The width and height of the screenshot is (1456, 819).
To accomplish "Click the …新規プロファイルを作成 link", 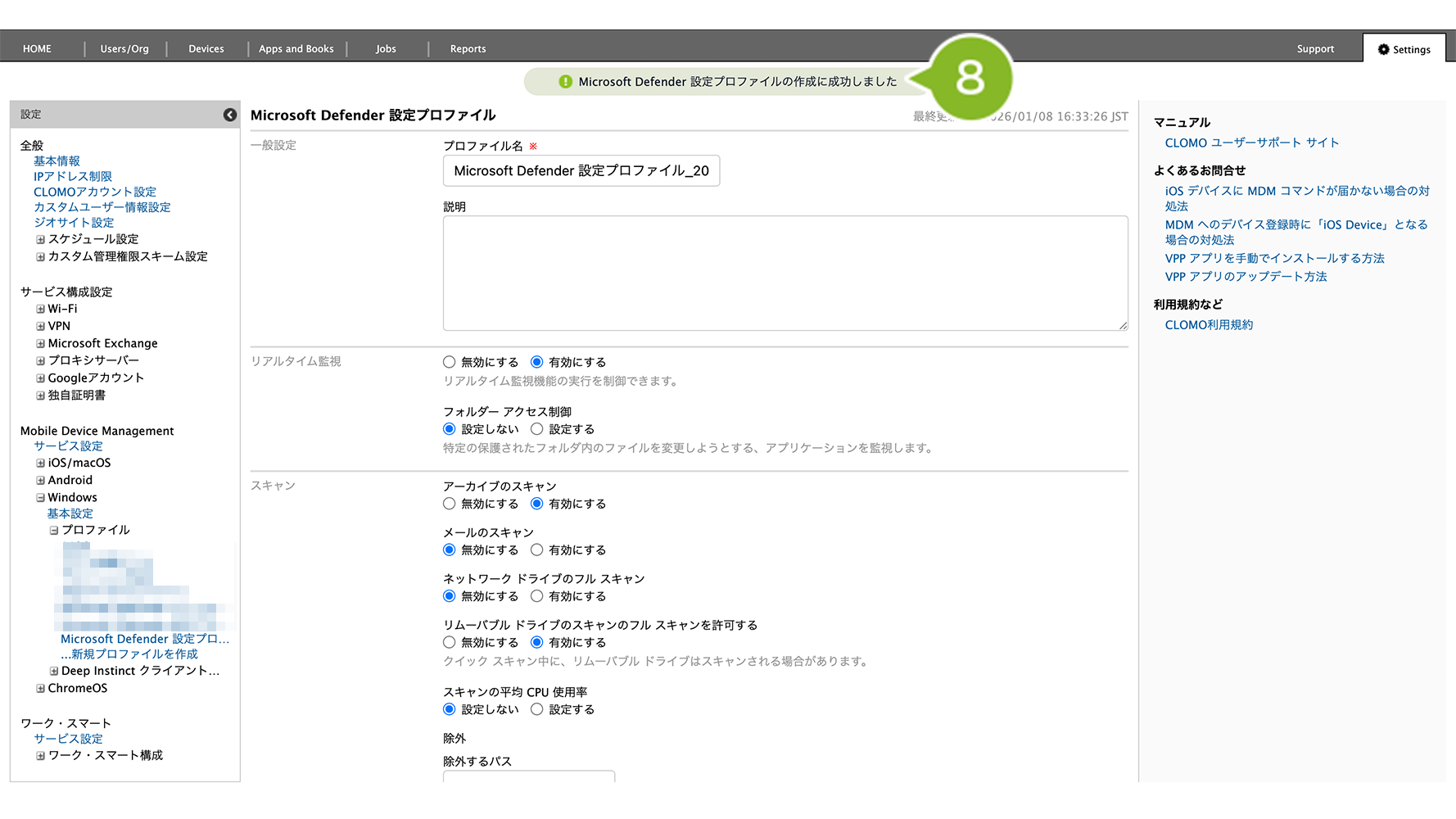I will 129,654.
